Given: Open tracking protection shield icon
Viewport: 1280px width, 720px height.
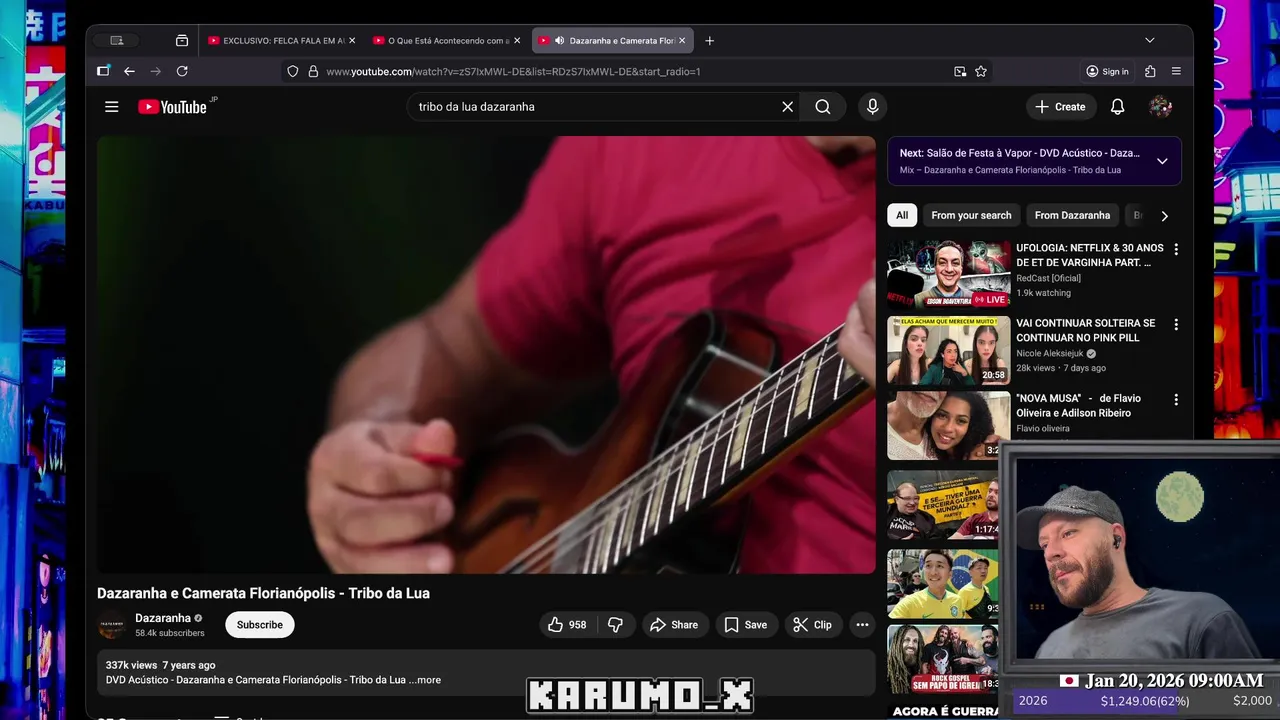Looking at the screenshot, I should pos(293,71).
